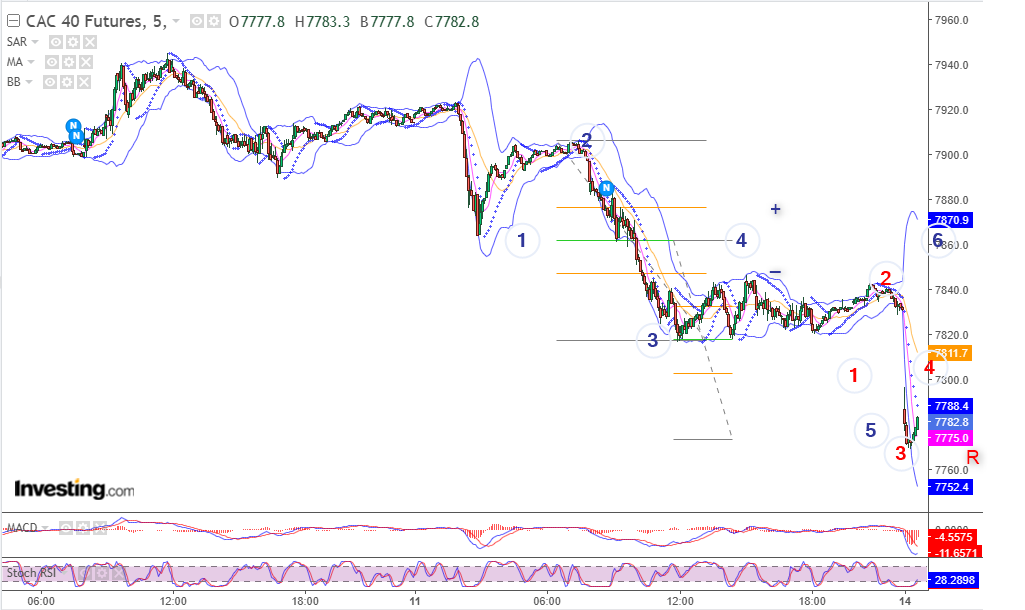Select the blue Elliott wave label 4
The width and height of the screenshot is (1025, 610).
(741, 241)
